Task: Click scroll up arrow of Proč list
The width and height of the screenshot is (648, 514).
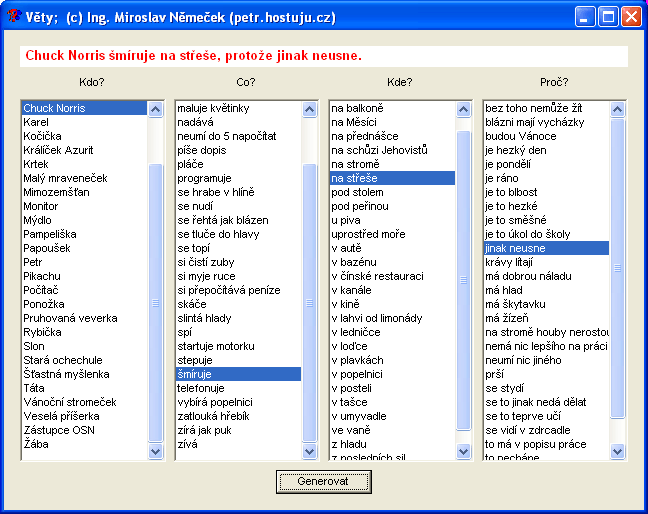Action: [x=617, y=109]
